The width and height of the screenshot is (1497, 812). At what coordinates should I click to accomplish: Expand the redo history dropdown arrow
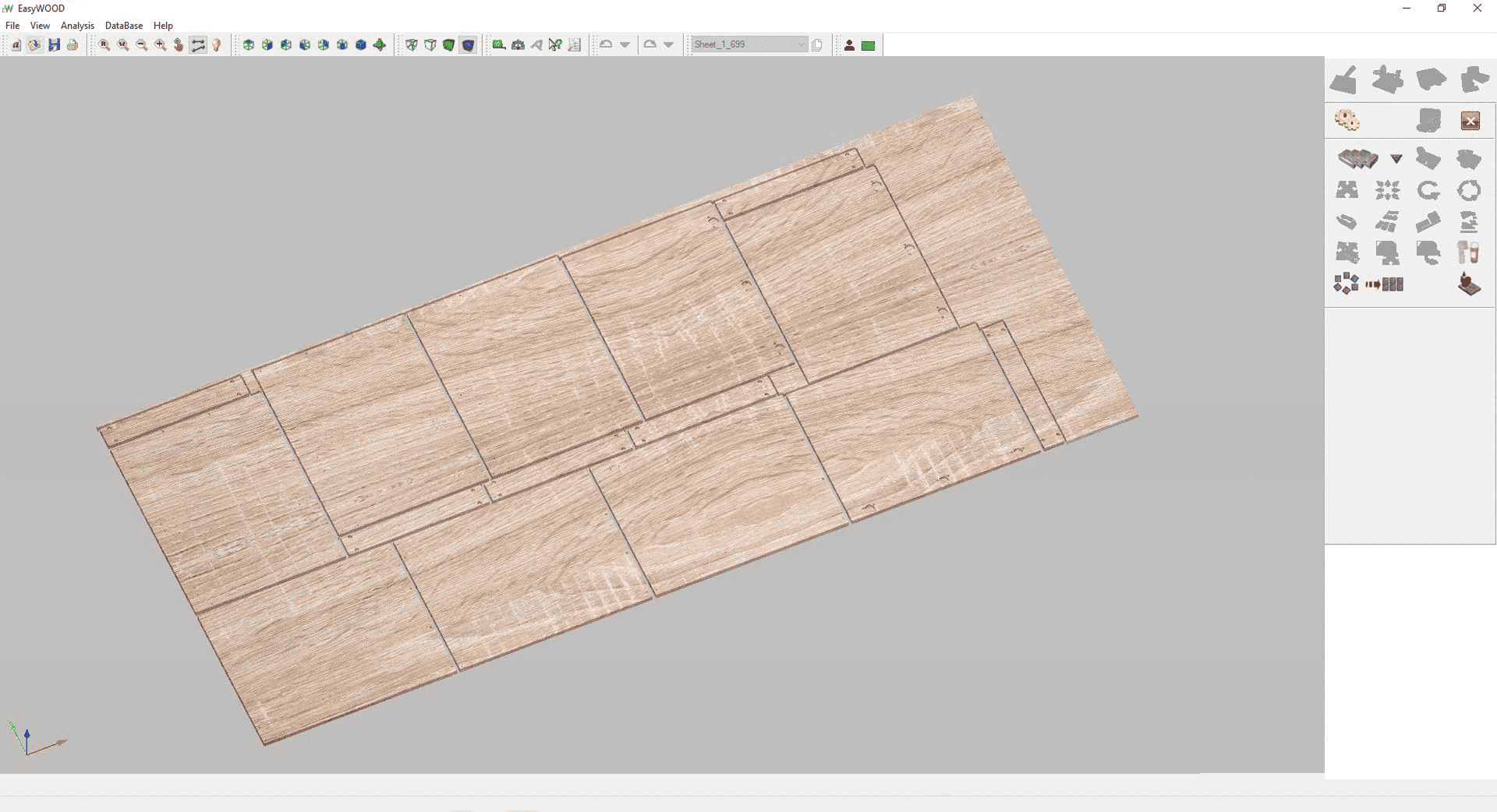point(669,45)
